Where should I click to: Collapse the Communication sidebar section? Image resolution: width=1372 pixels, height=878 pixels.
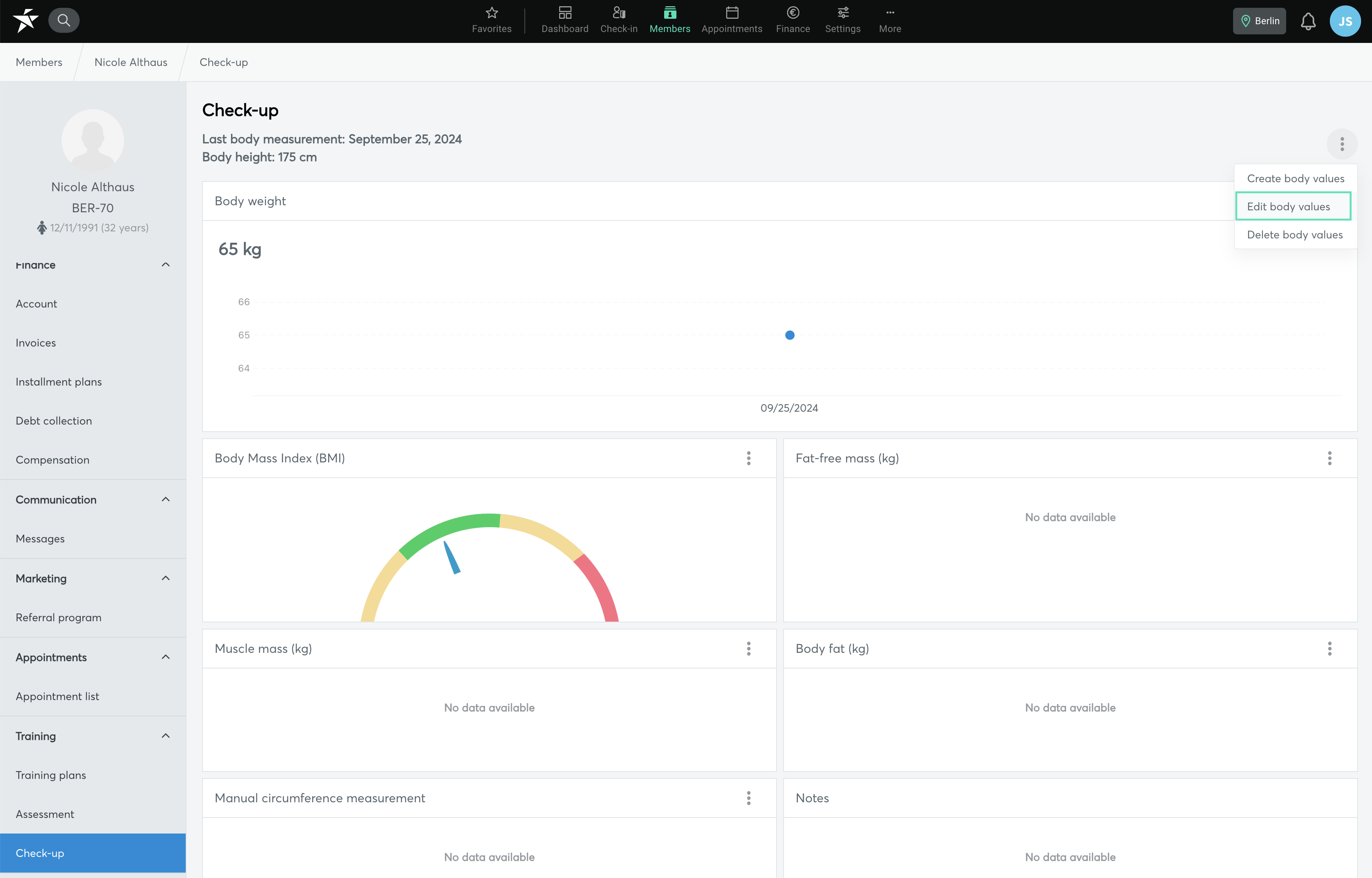point(166,499)
